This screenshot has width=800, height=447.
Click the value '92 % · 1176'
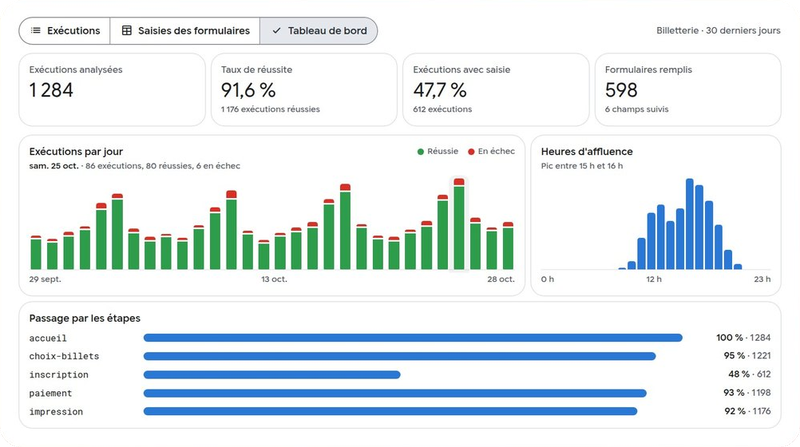pos(747,411)
